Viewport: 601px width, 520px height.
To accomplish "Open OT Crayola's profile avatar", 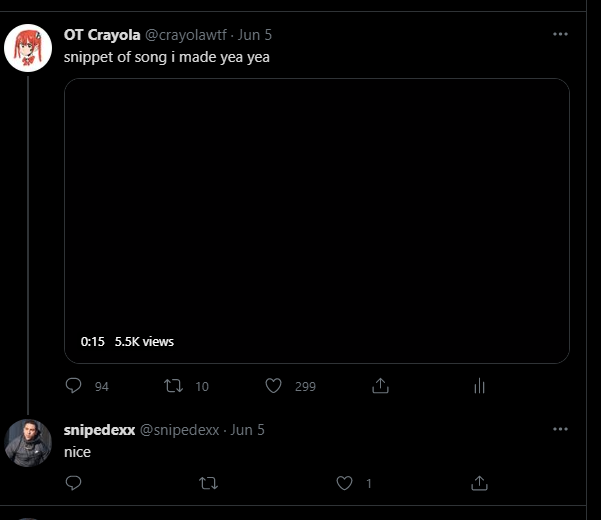I will 29,48.
